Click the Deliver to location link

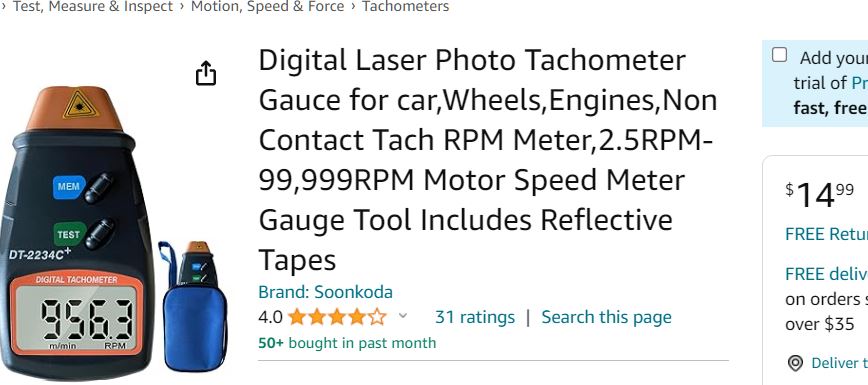click(839, 363)
